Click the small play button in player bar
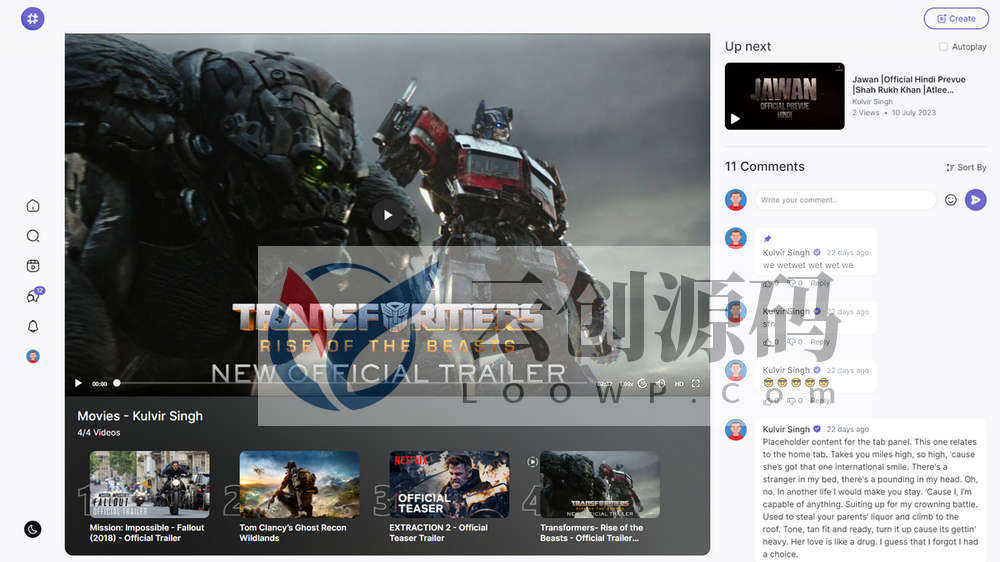Screen dimensions: 1000x562 tap(78, 383)
